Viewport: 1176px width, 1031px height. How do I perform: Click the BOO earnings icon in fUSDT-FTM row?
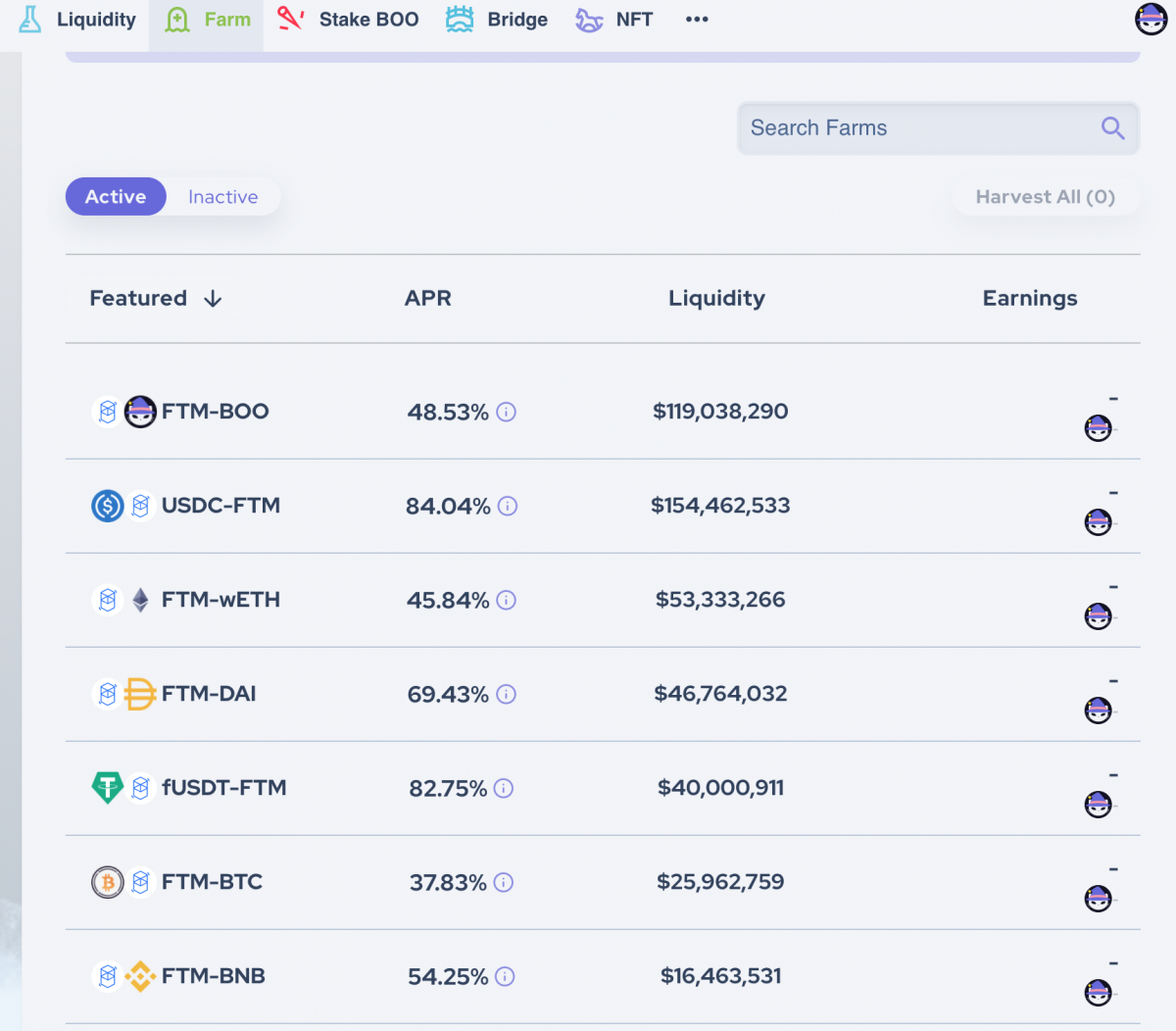pyautogui.click(x=1099, y=805)
